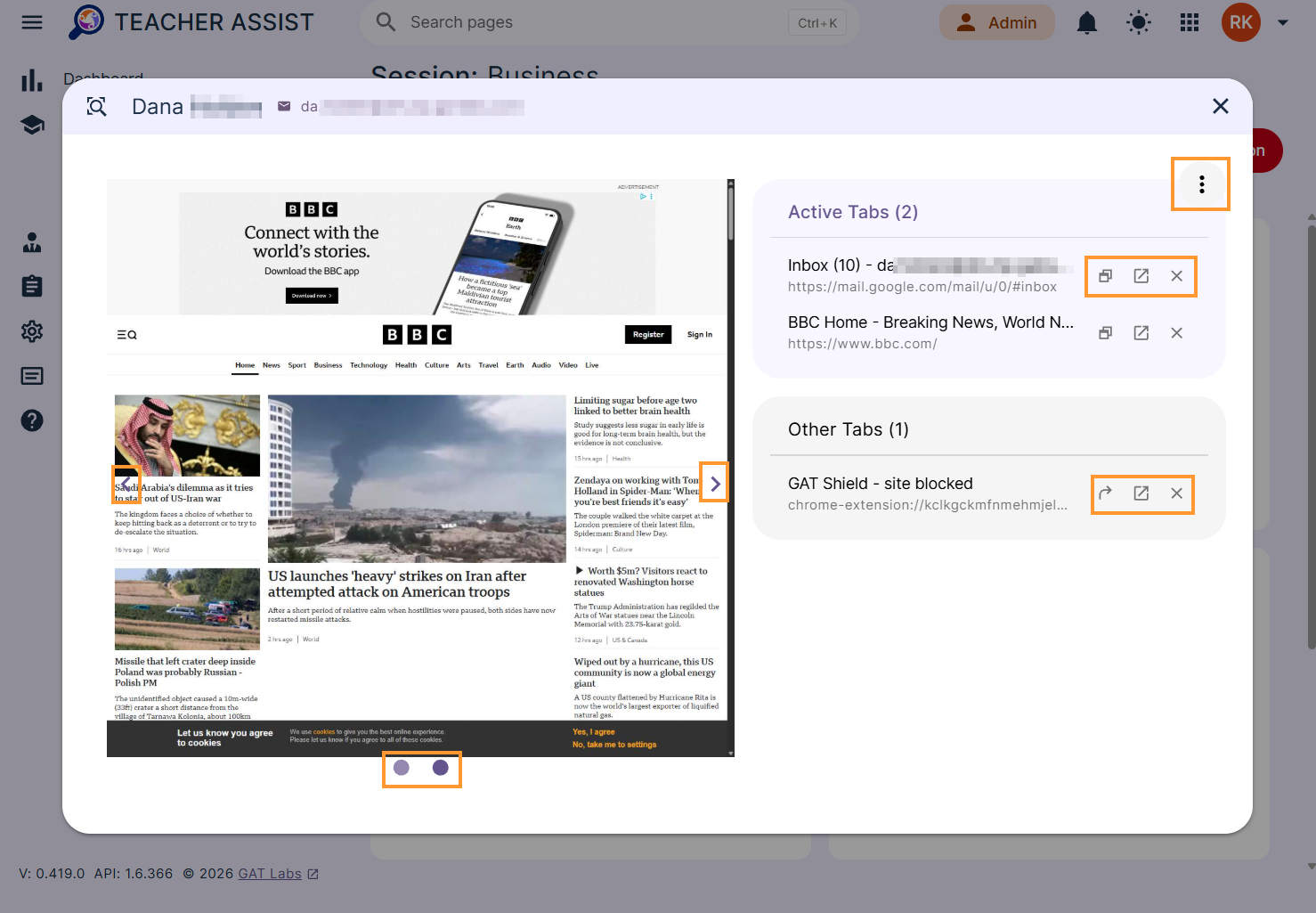Toggle the light/dark theme sun icon
The image size is (1316, 913).
click(x=1139, y=22)
